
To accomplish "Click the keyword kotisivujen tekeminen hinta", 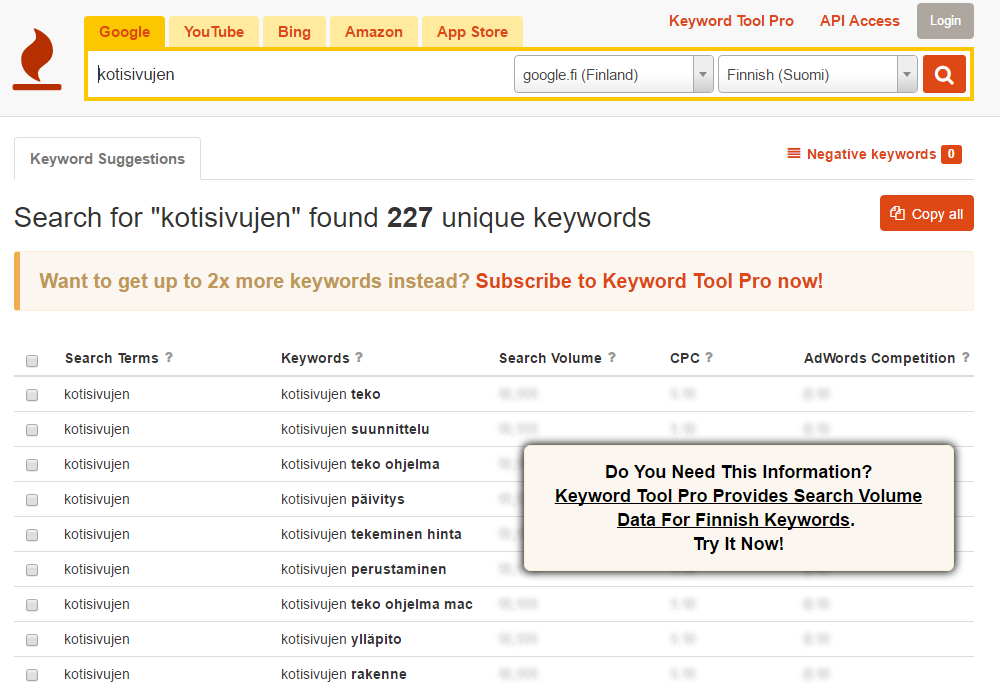I will (x=371, y=534).
